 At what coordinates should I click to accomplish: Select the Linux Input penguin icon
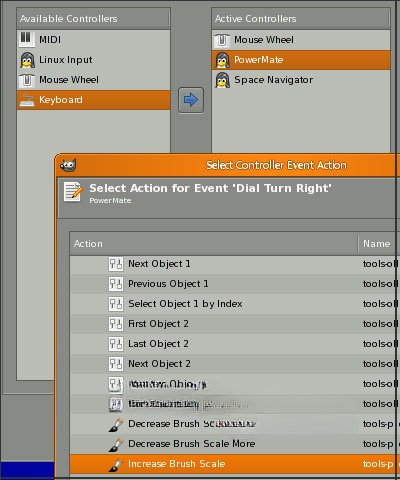tap(27, 60)
